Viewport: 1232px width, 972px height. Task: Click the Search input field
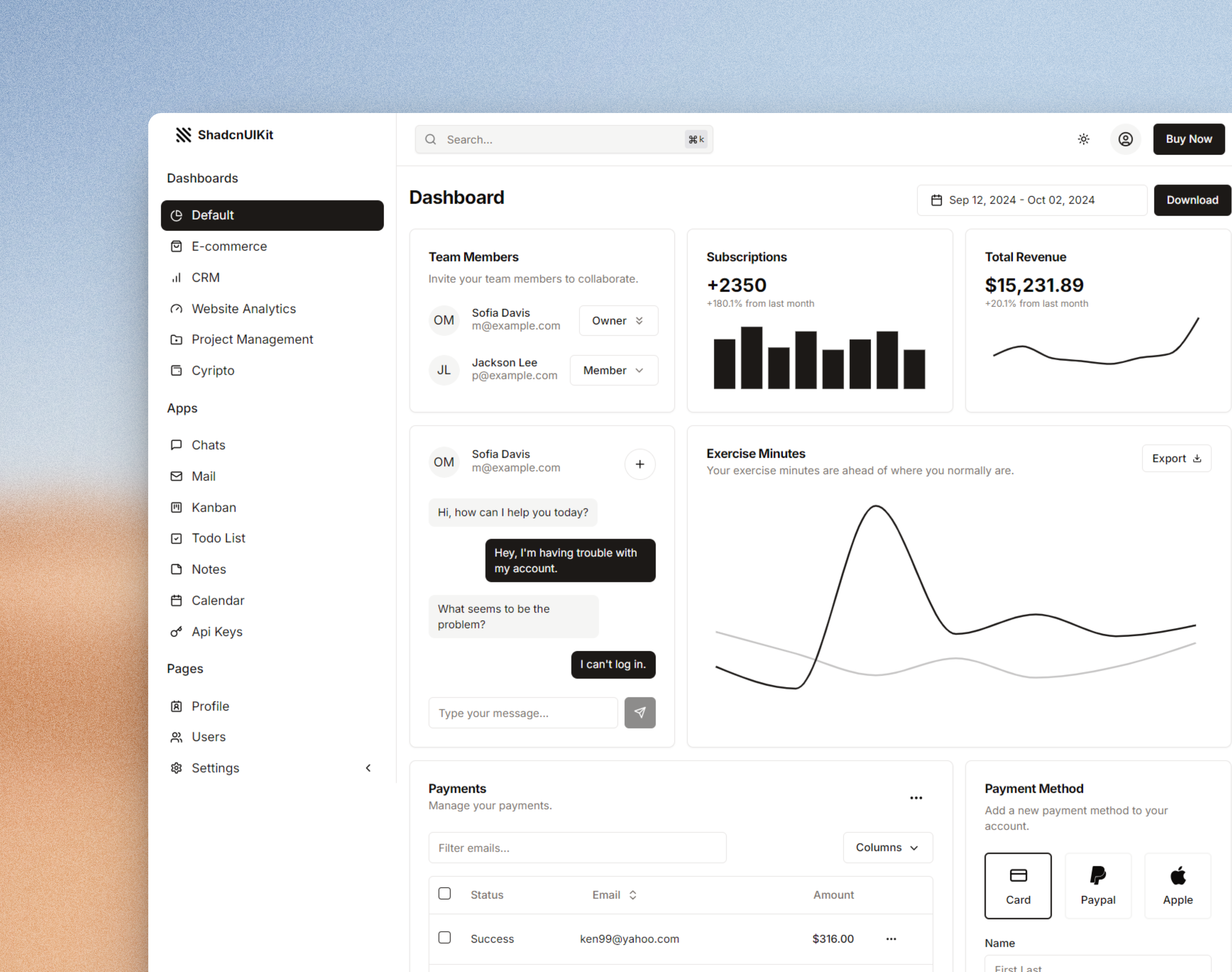point(564,139)
